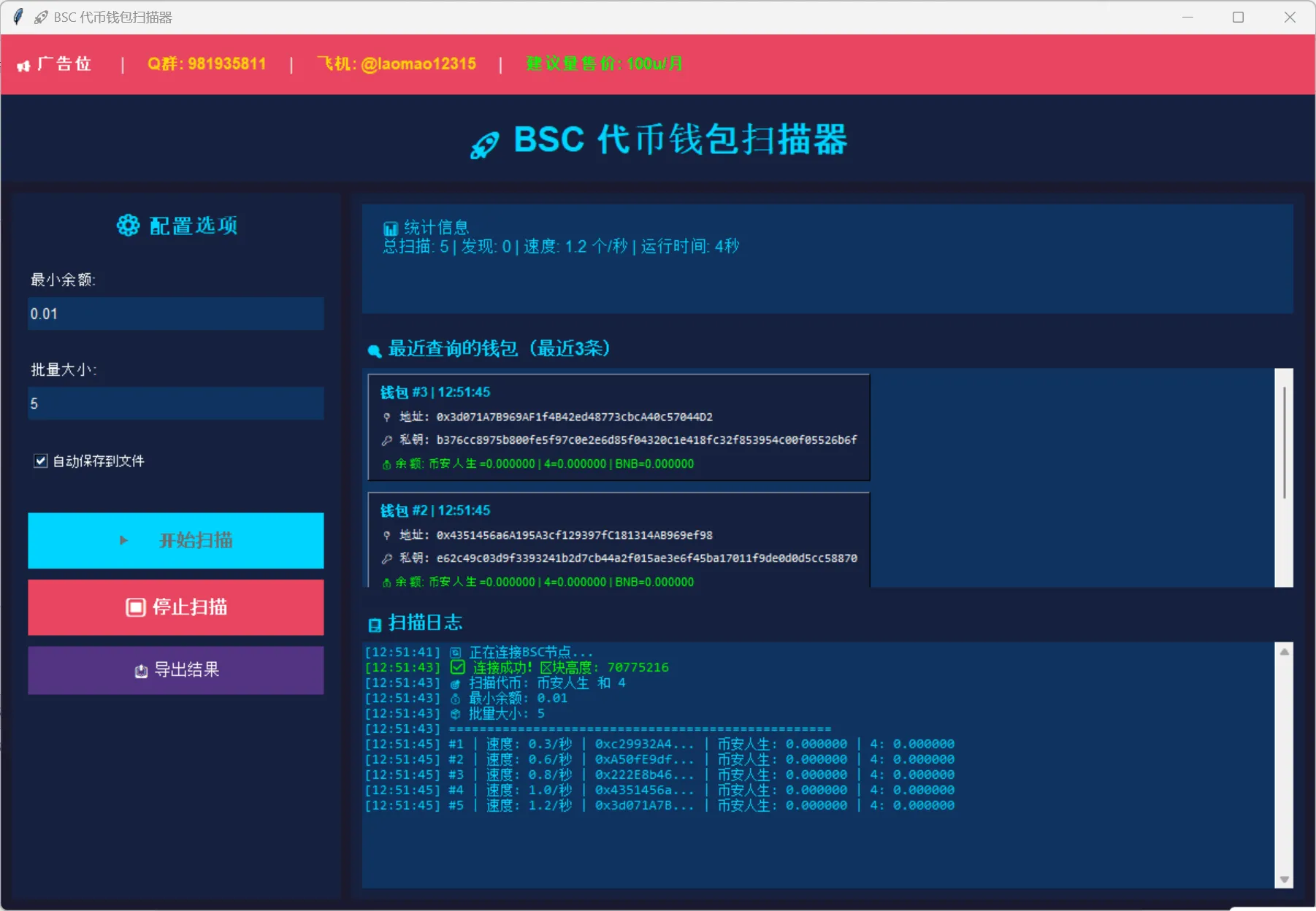The image size is (1316, 911).
Task: Start scanning with the 开始扫描 button
Action: [175, 540]
